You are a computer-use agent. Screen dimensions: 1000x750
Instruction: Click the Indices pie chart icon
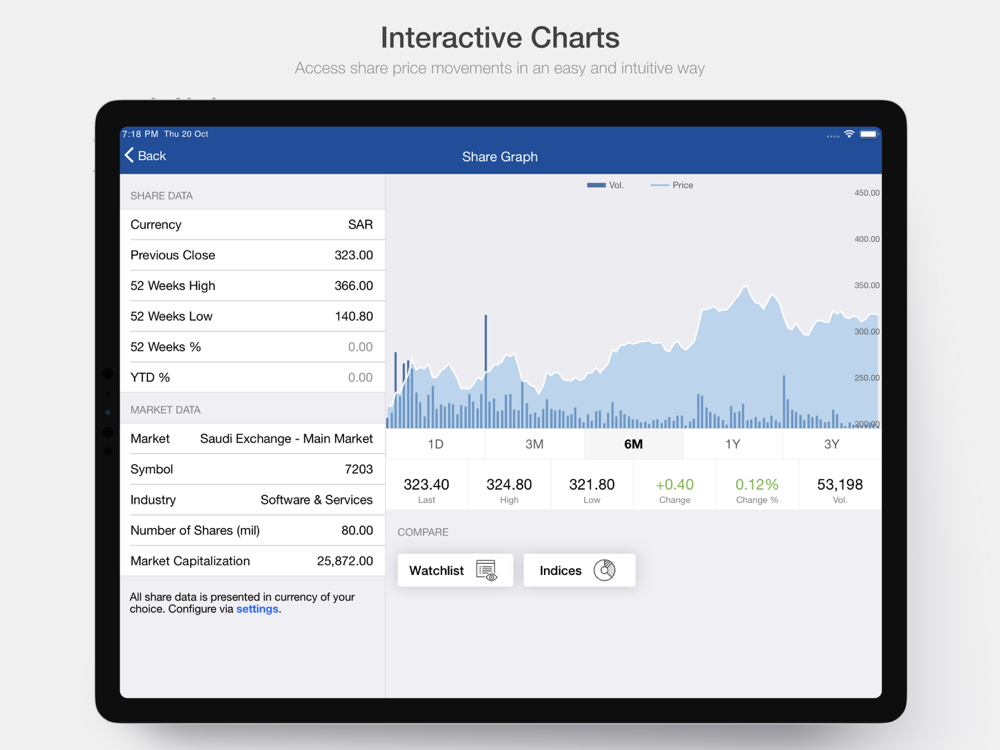(x=605, y=570)
